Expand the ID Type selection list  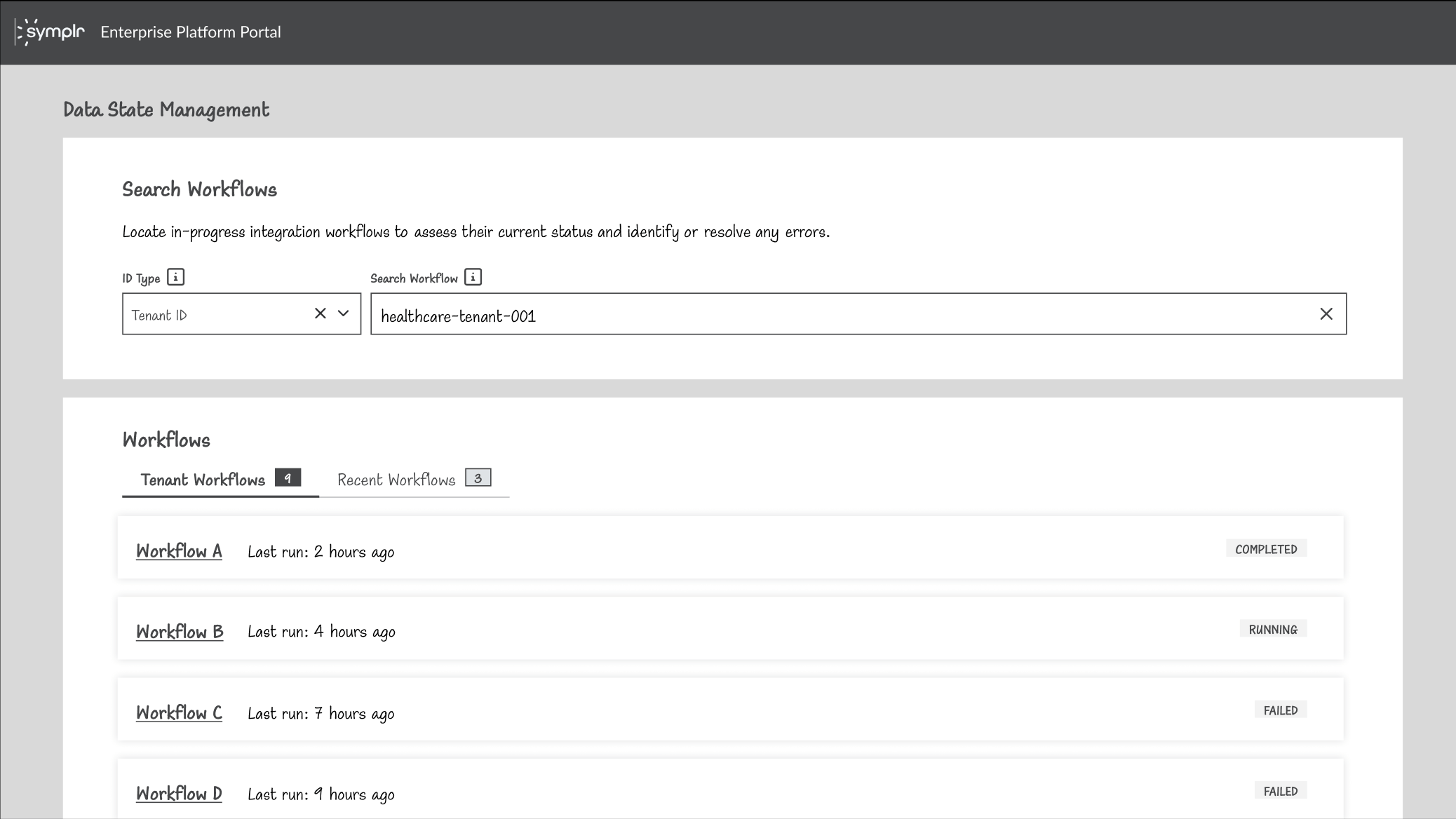[344, 313]
